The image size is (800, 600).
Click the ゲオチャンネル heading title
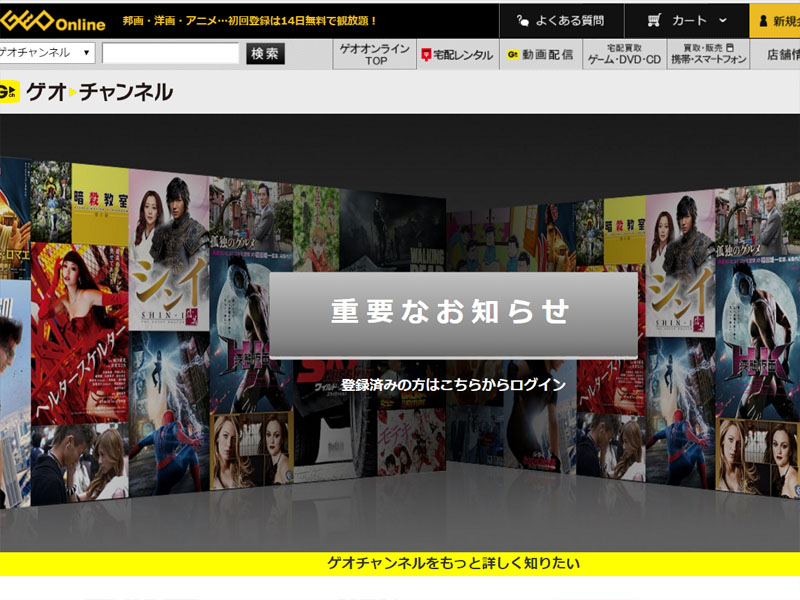pyautogui.click(x=99, y=92)
